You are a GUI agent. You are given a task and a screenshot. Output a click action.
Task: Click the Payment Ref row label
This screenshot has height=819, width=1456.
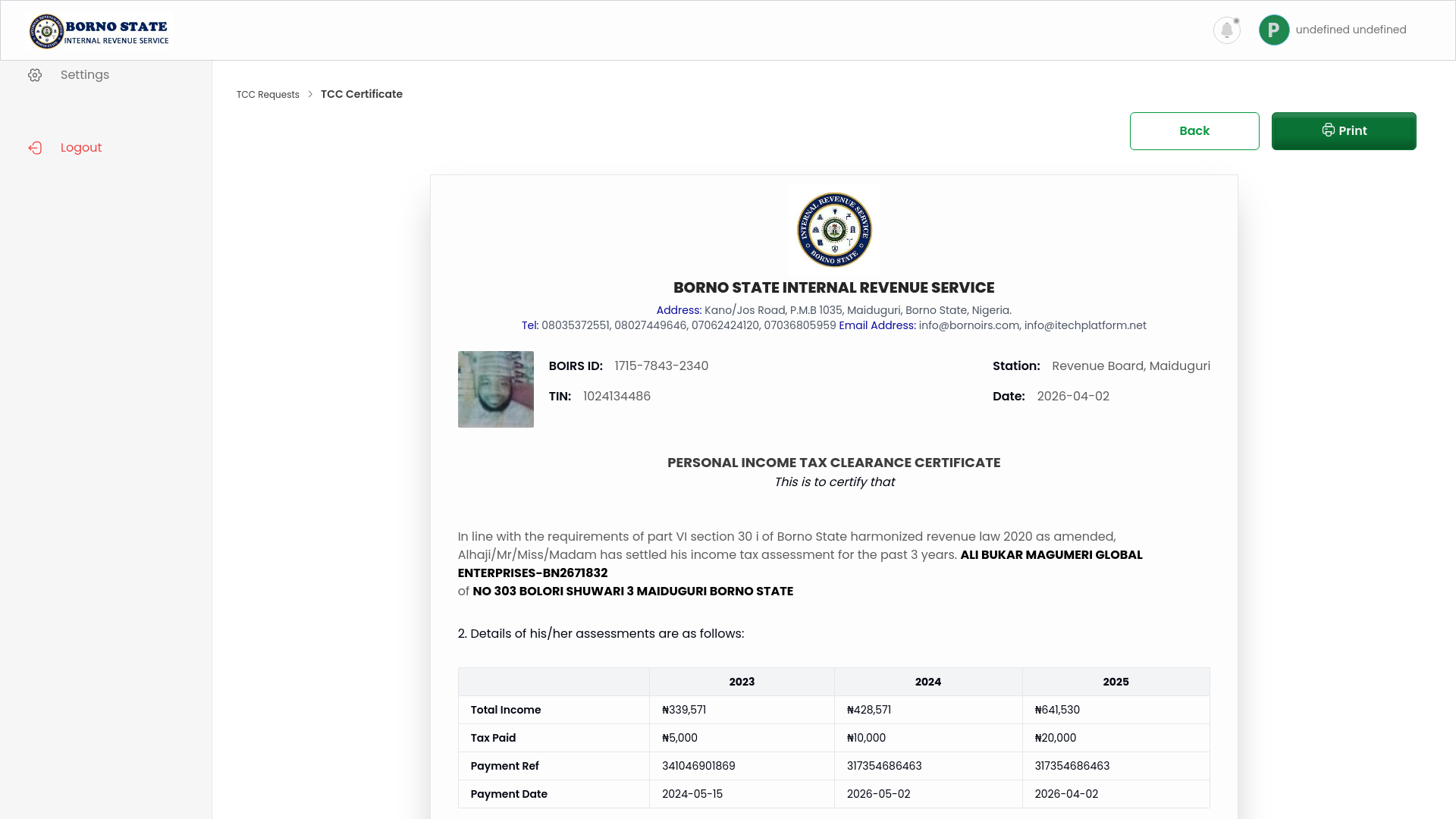pyautogui.click(x=504, y=766)
